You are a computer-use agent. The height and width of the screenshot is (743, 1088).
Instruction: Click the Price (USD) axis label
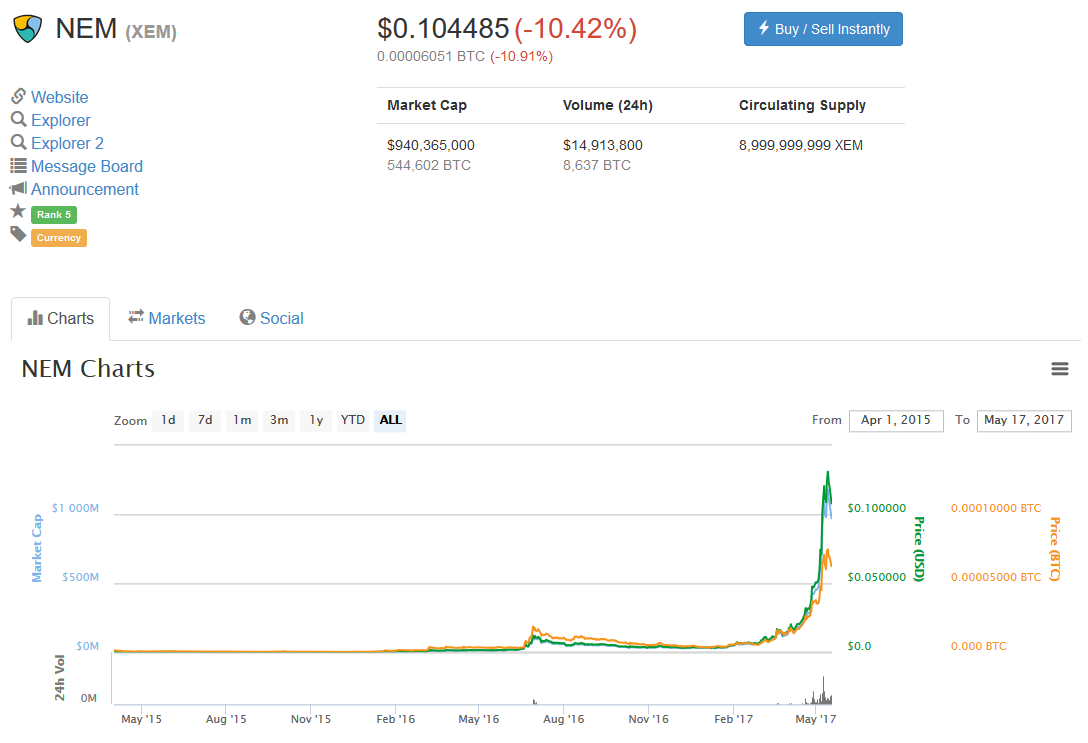[x=919, y=549]
